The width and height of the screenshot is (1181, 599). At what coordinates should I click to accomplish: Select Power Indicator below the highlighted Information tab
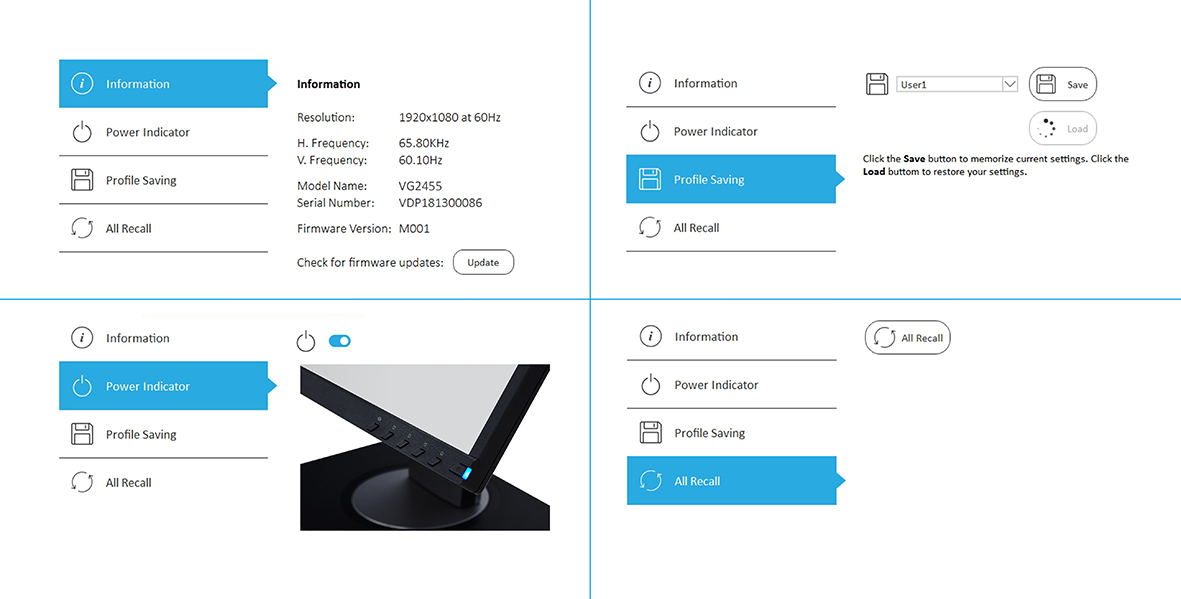163,132
